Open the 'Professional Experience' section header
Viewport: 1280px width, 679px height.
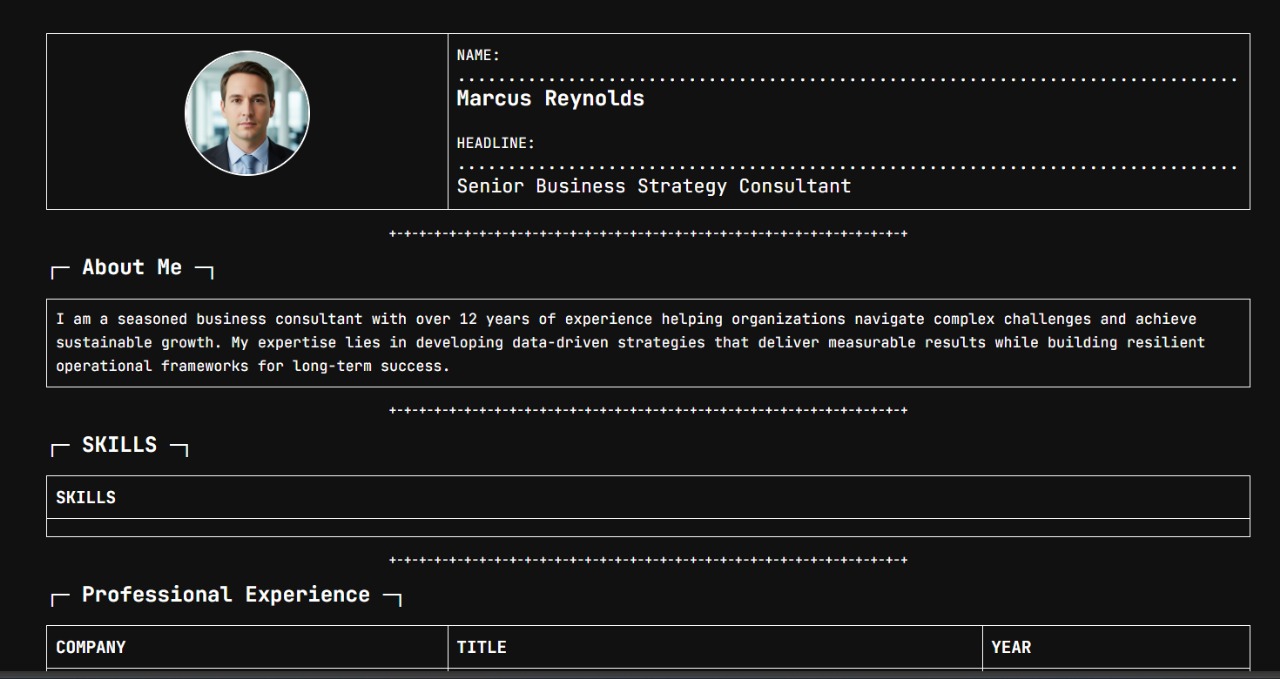pyautogui.click(x=225, y=594)
